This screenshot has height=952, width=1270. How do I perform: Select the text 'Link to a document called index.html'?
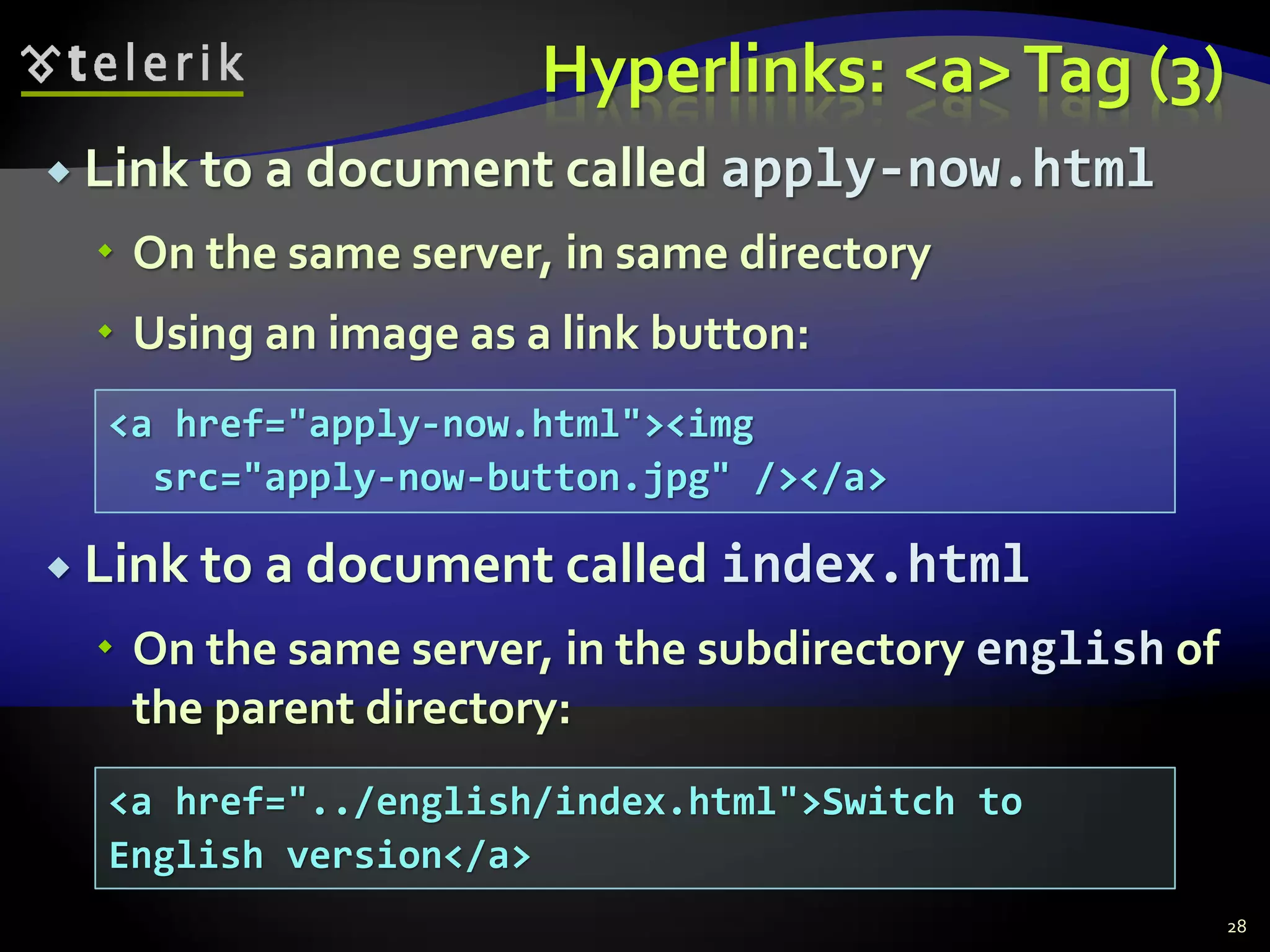[556, 564]
